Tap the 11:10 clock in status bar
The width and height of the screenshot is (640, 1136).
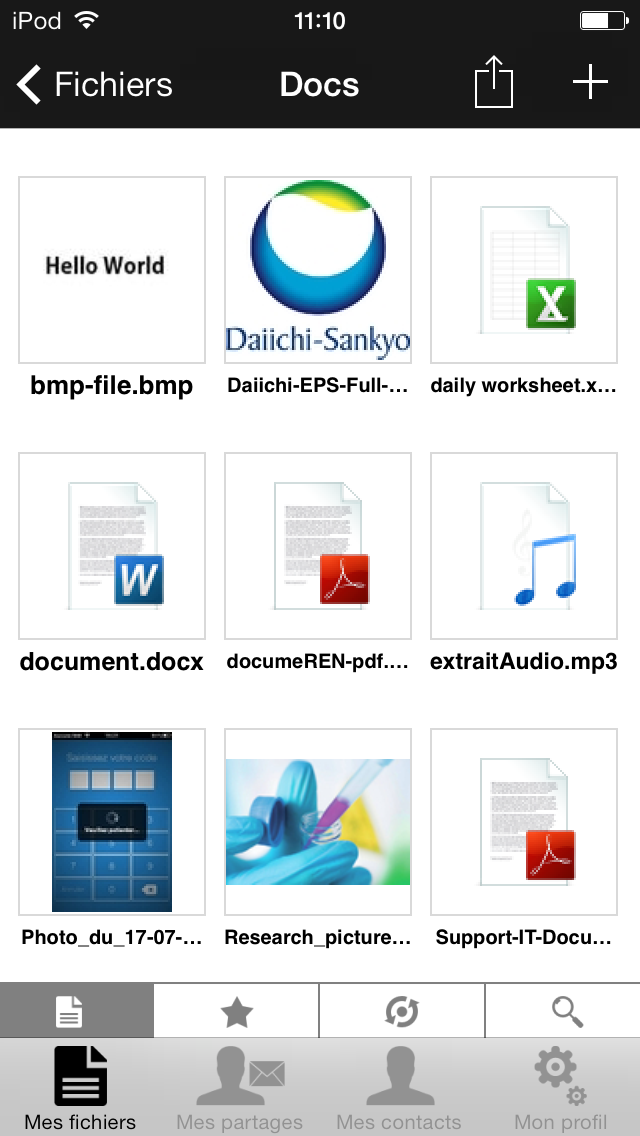point(320,21)
